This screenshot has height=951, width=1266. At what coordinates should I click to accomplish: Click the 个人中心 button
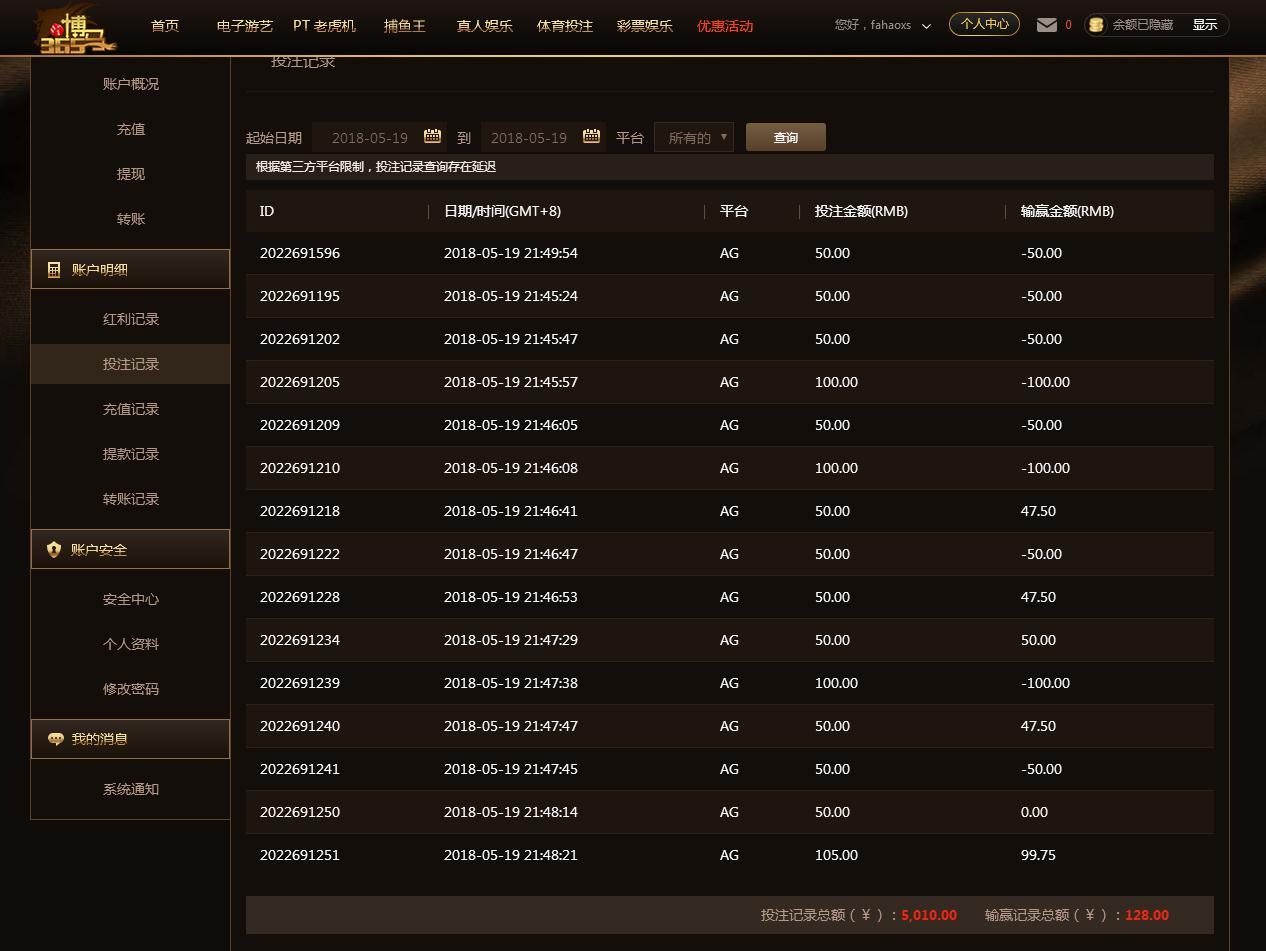[984, 24]
